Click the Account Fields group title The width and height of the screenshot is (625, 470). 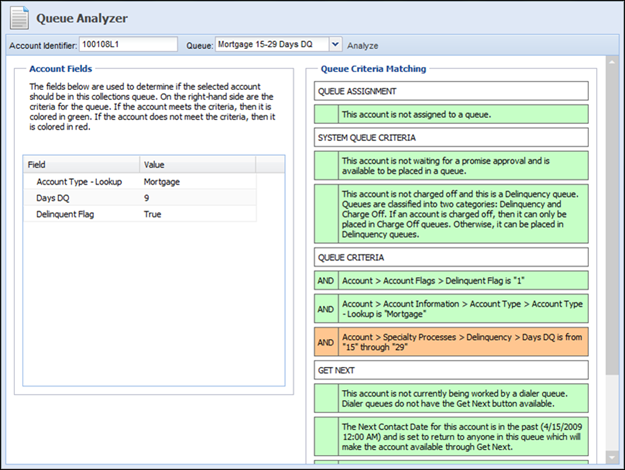pos(61,69)
